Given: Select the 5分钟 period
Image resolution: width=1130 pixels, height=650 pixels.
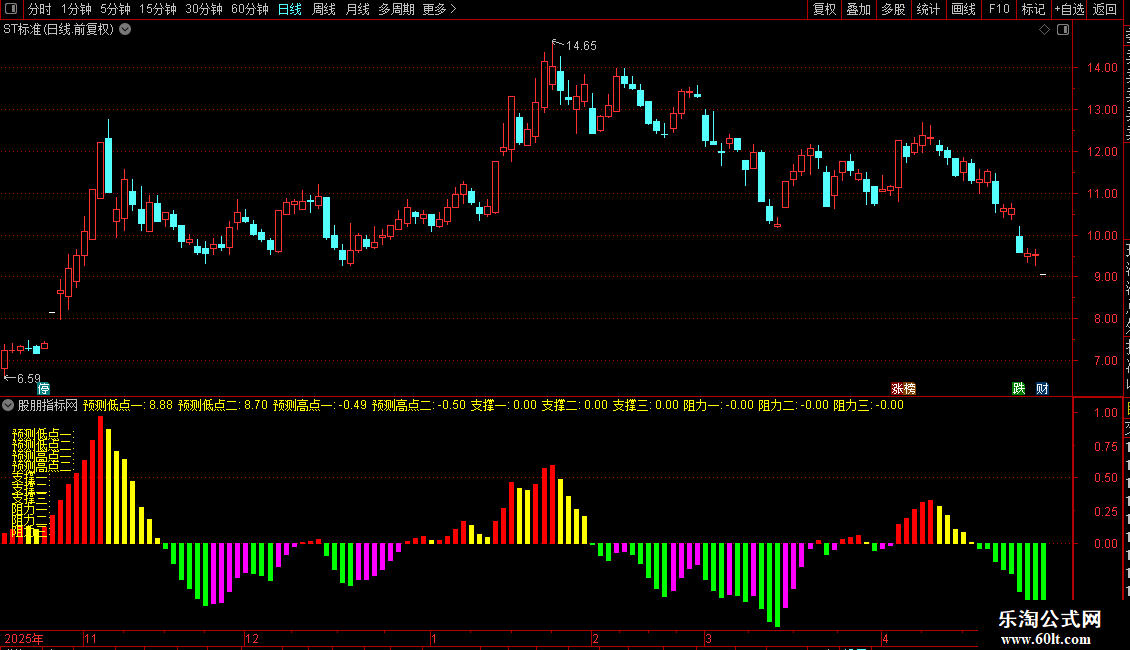Looking at the screenshot, I should pyautogui.click(x=115, y=9).
